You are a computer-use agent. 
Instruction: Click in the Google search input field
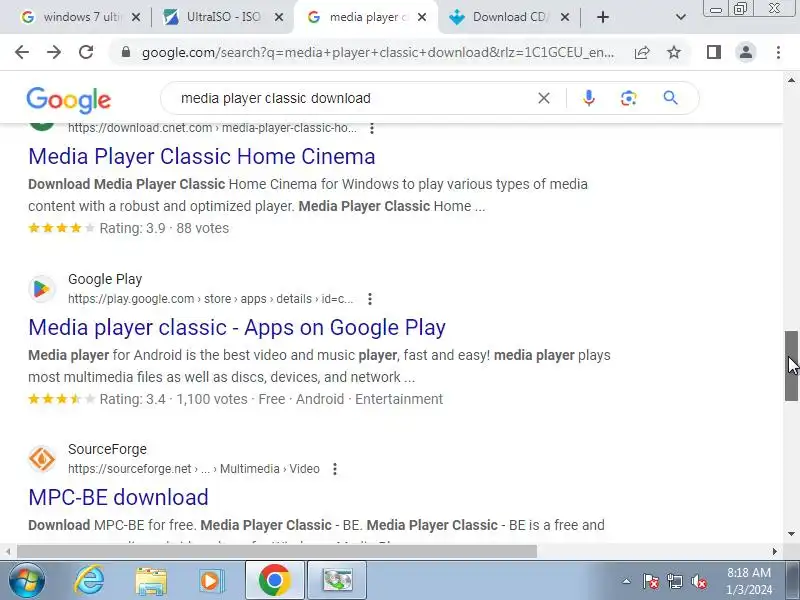[x=352, y=98]
